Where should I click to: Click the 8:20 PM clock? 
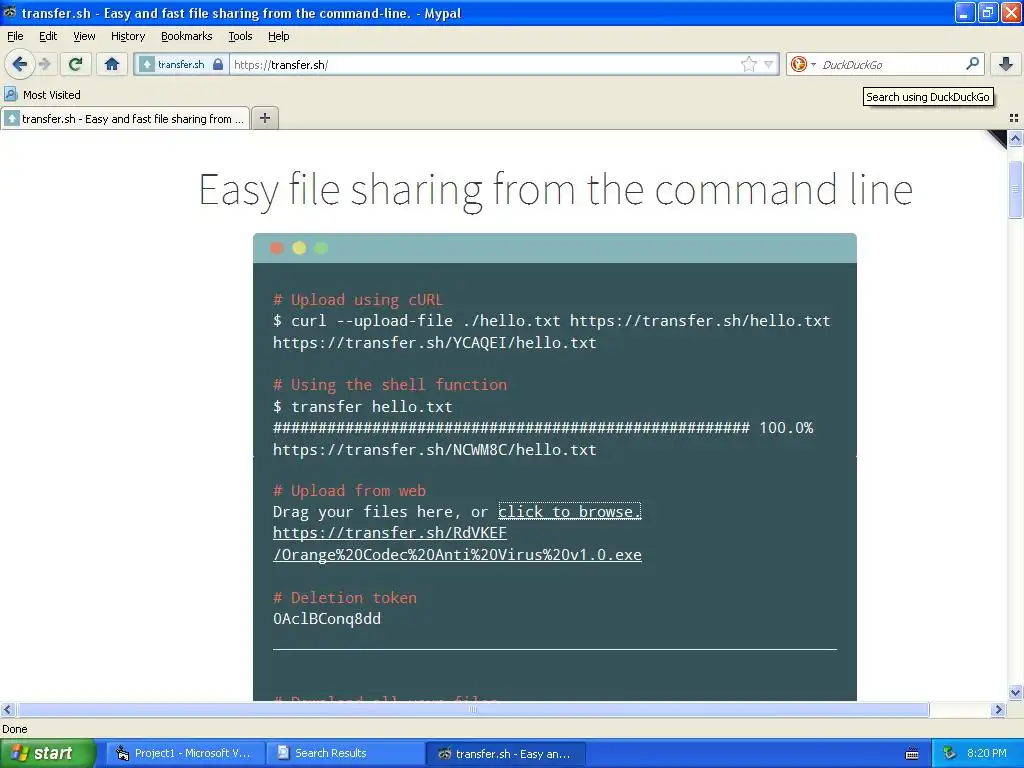coord(987,753)
